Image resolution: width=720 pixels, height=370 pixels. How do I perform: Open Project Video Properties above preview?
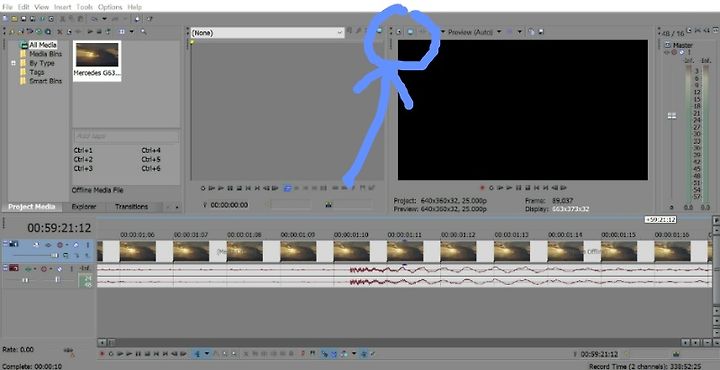(399, 32)
